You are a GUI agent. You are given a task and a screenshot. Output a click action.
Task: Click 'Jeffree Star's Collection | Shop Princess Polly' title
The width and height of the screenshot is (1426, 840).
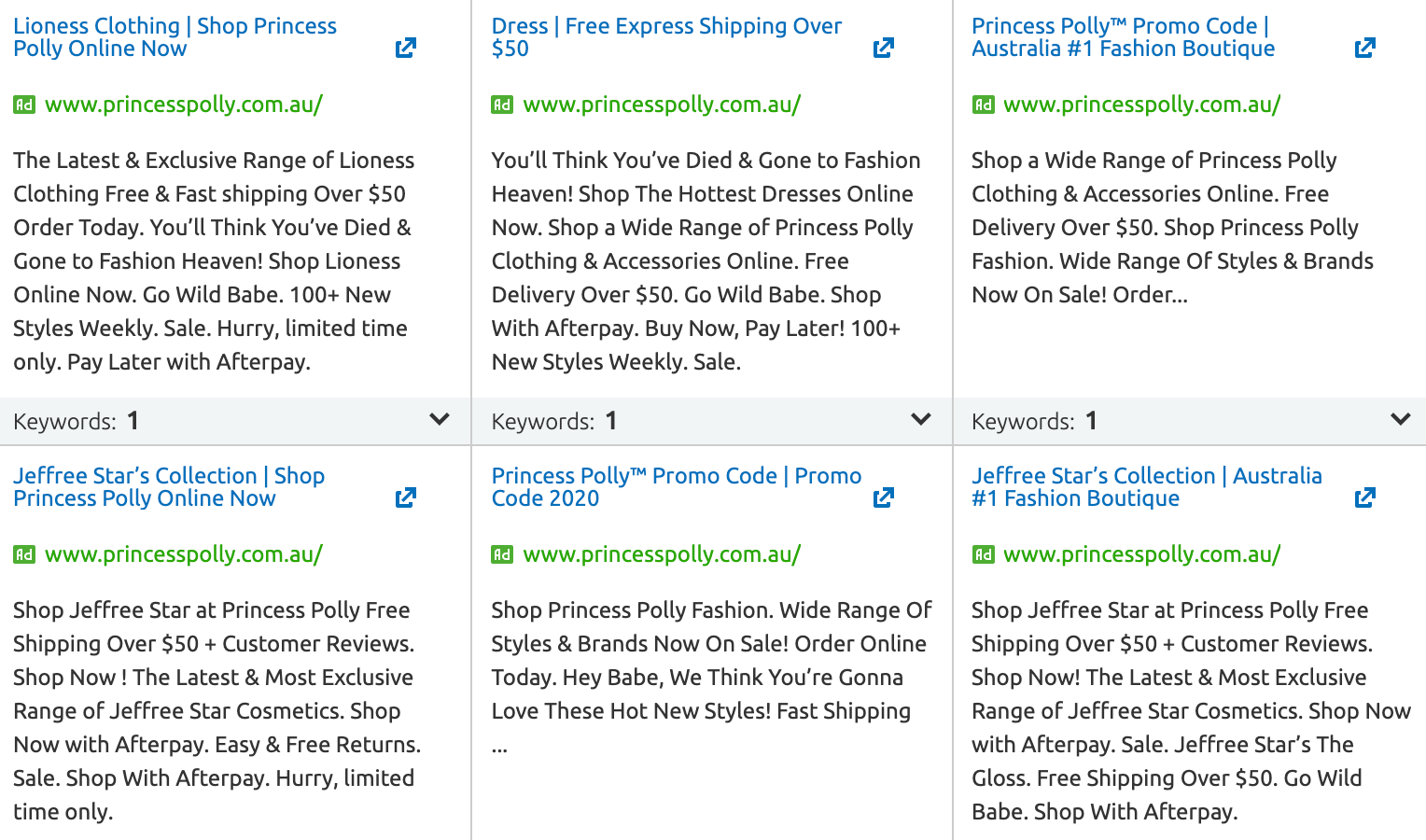pos(169,487)
